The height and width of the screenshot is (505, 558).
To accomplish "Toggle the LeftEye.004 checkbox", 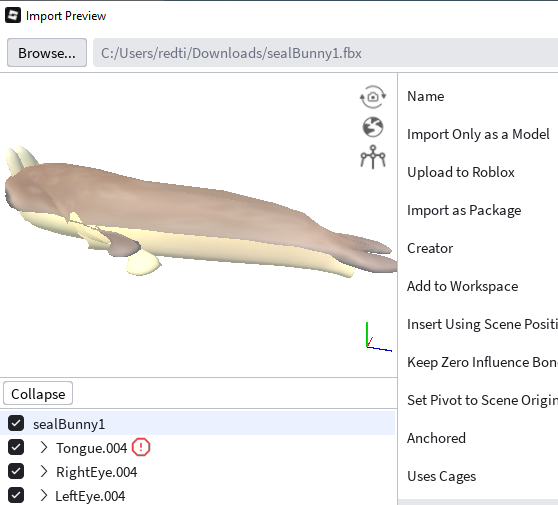I will point(16,495).
